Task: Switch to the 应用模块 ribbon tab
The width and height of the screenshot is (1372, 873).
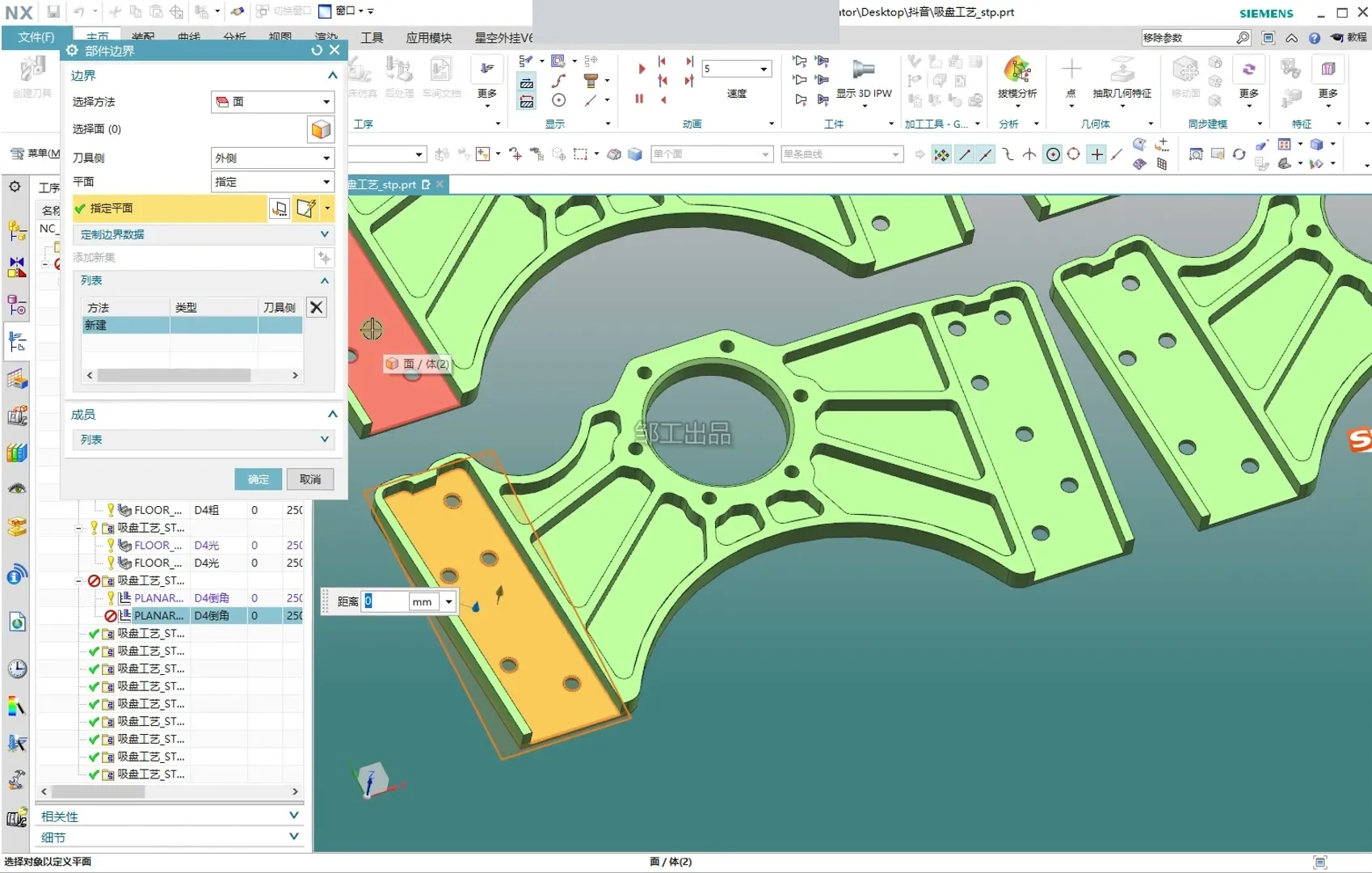Action: pos(428,37)
